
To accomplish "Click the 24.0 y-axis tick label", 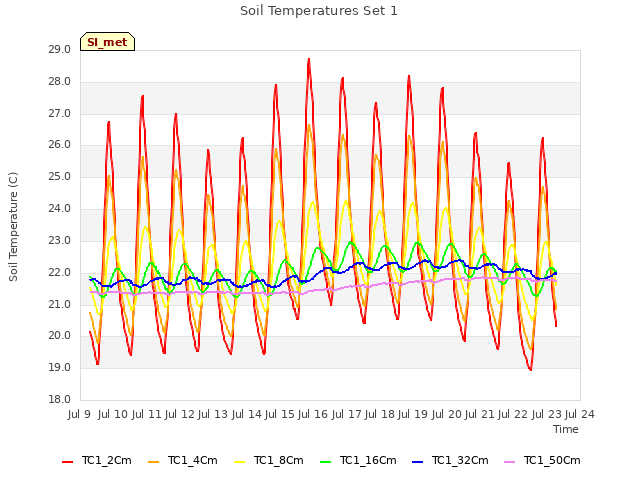I will (x=60, y=209).
